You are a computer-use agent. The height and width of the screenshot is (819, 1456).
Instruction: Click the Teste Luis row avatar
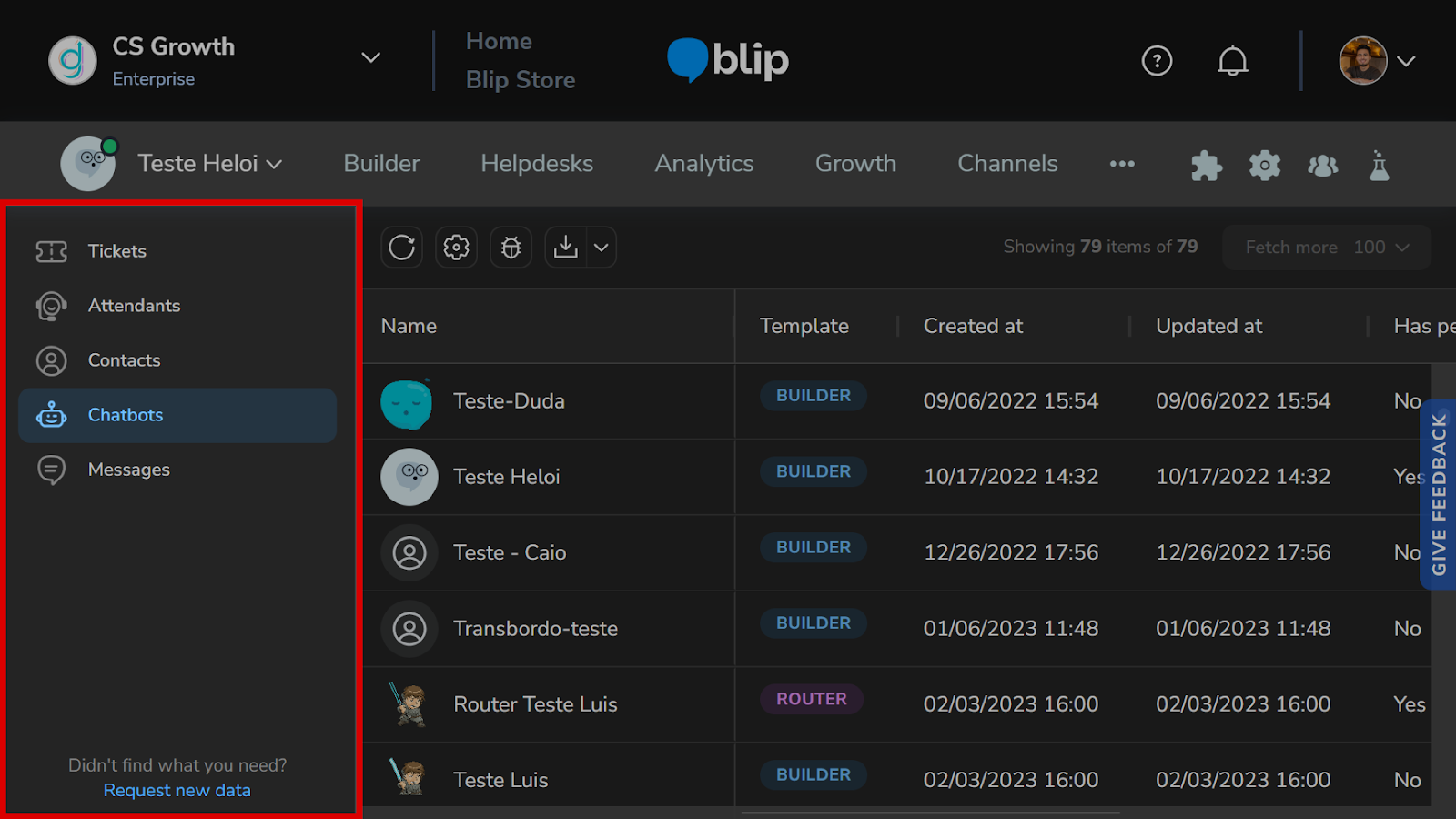click(409, 778)
